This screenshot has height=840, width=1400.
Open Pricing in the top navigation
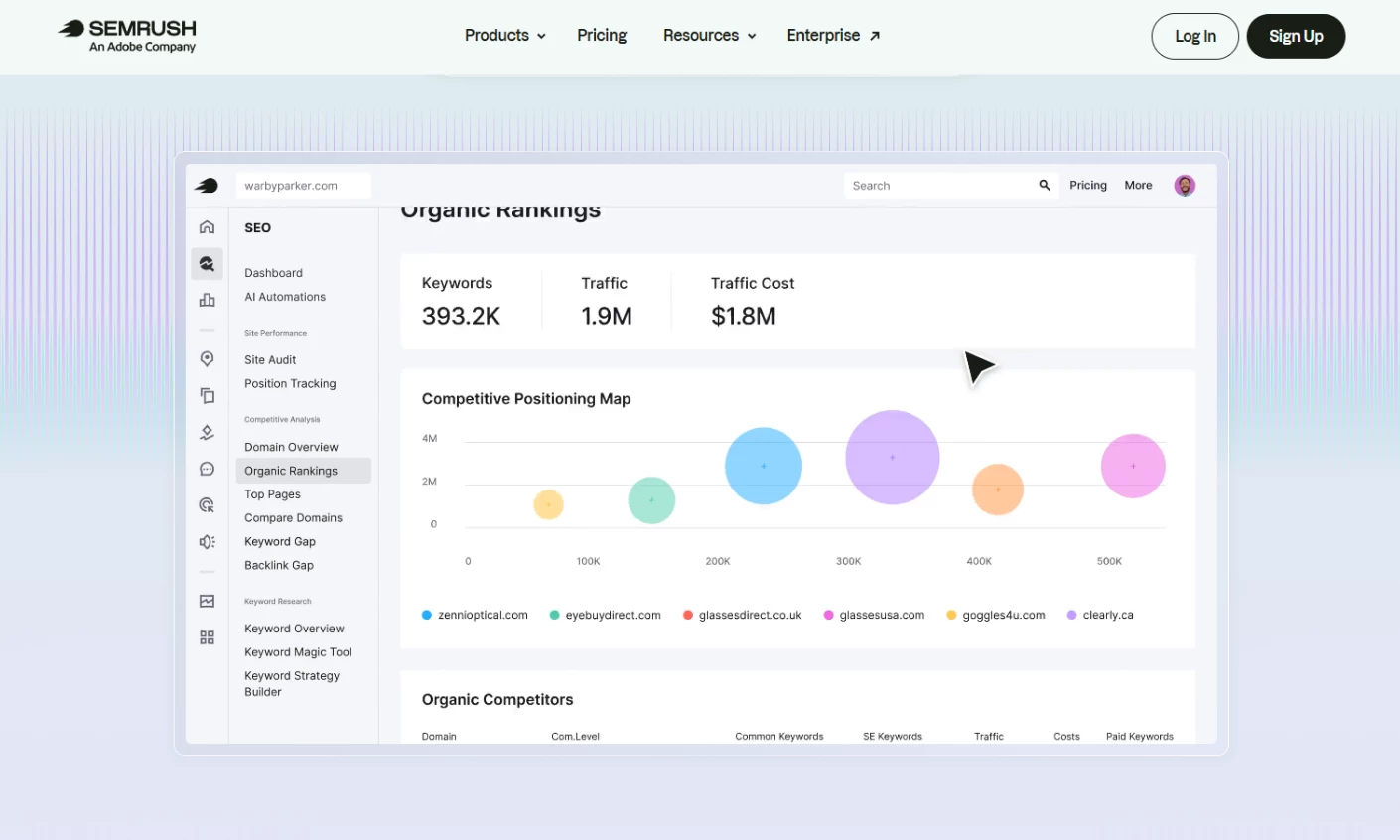coord(602,36)
